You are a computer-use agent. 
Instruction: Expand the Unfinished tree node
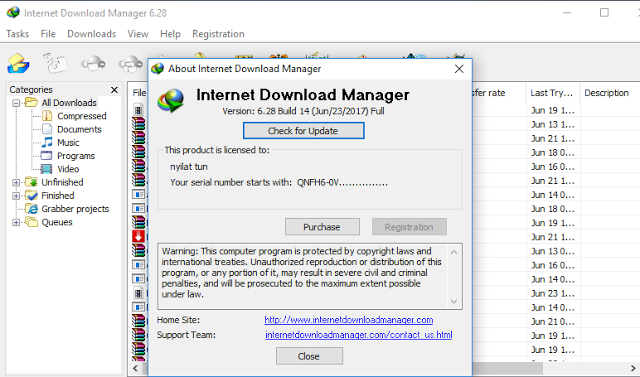[x=16, y=182]
